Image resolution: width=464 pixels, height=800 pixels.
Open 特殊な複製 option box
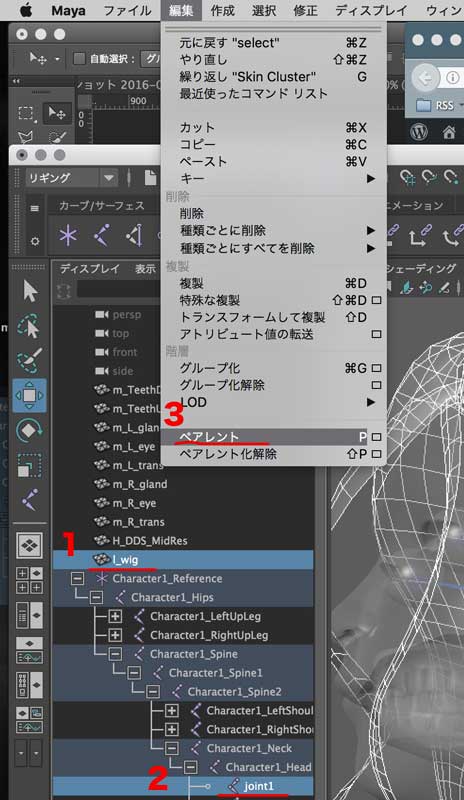[377, 301]
